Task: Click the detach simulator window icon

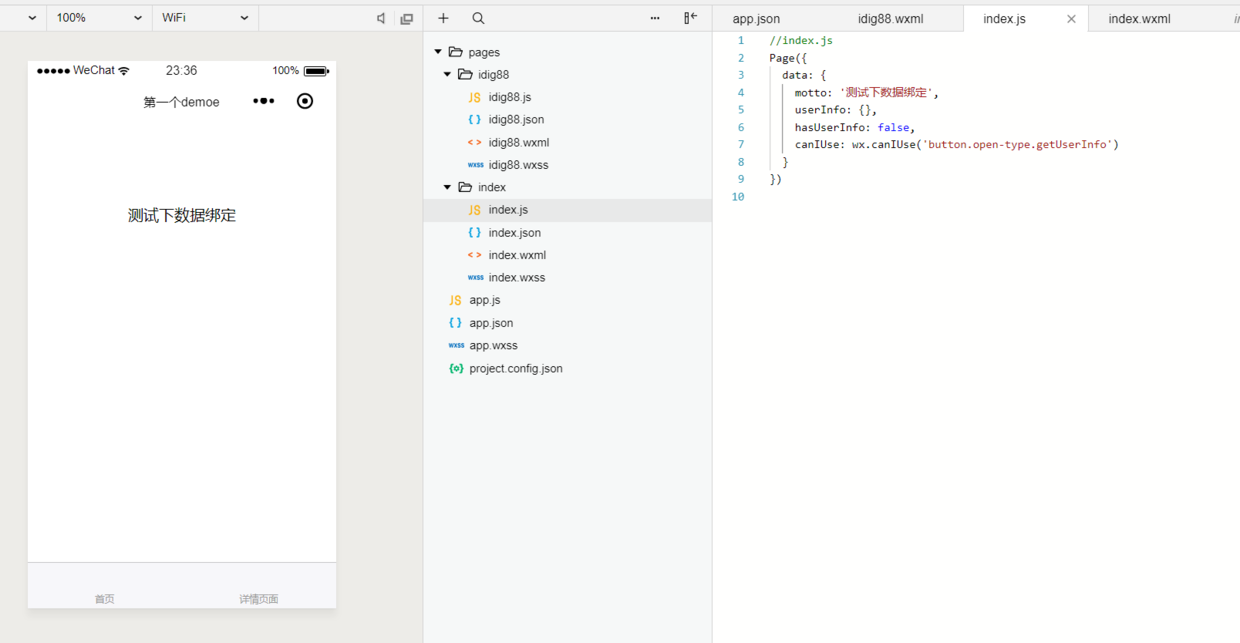Action: pos(406,18)
